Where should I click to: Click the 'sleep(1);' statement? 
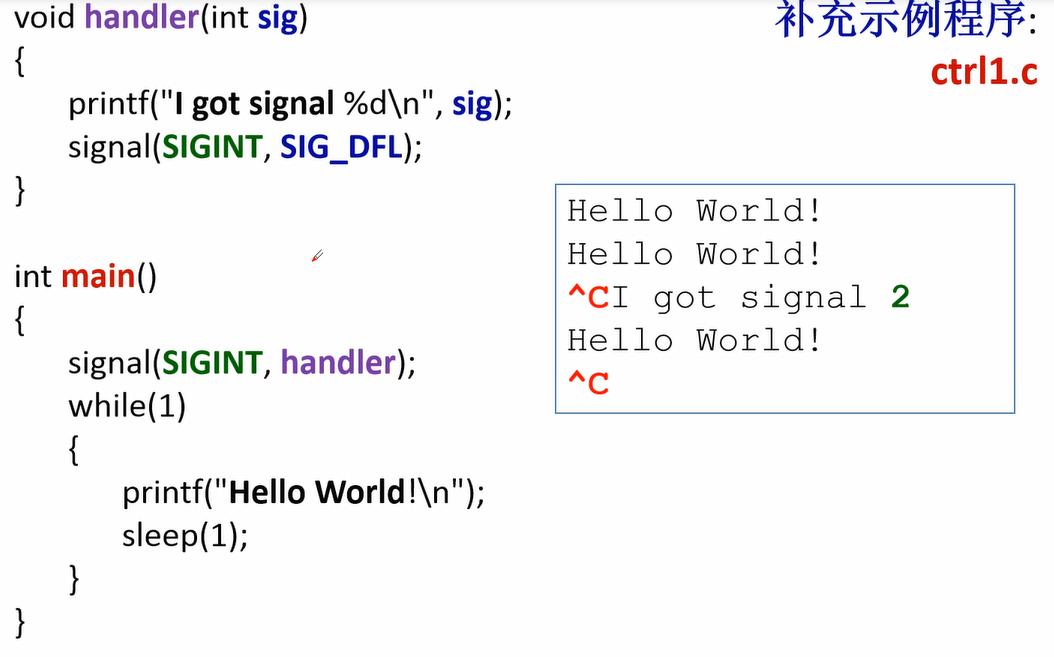point(185,536)
